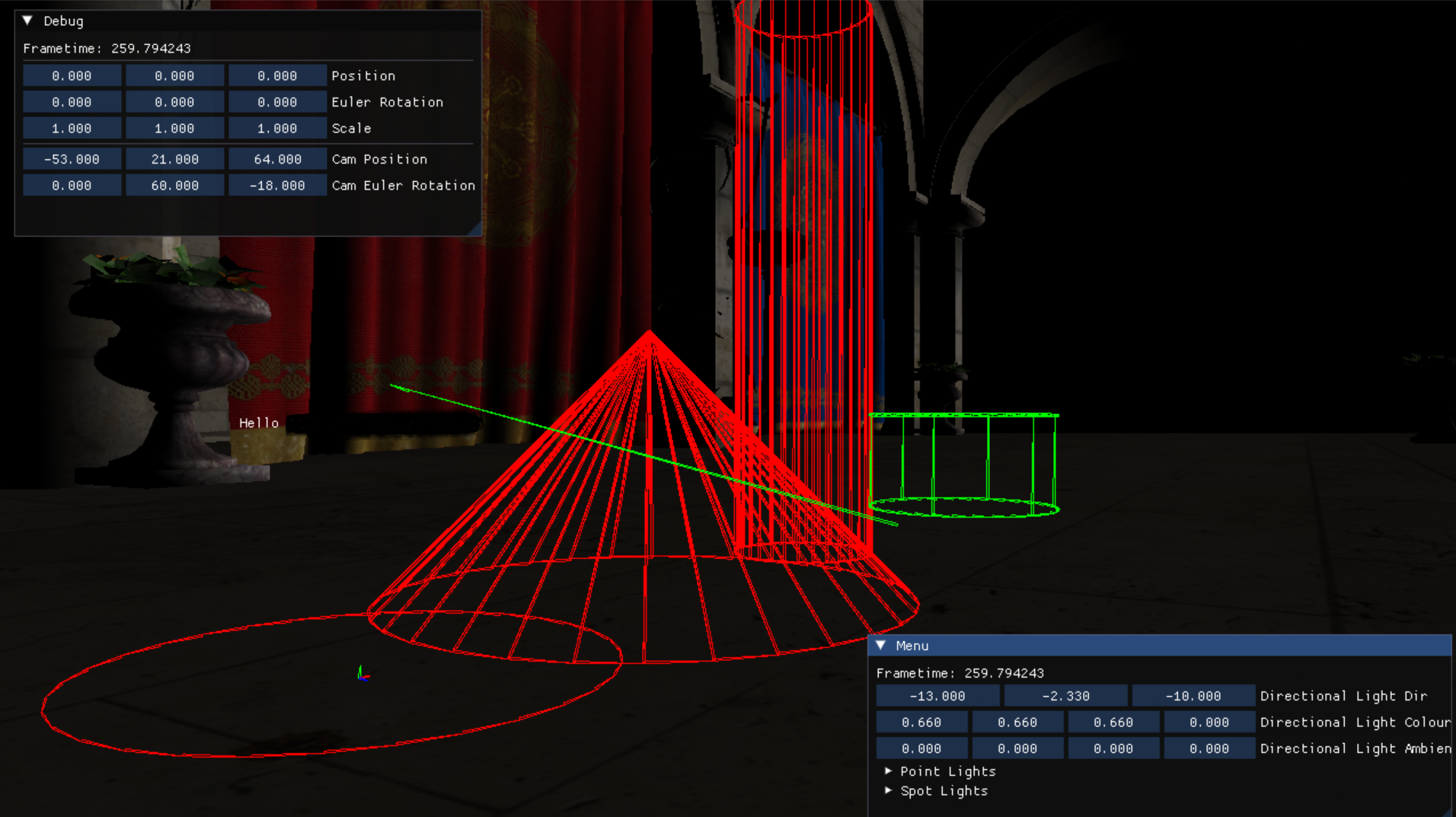Select the first Directional Light Ambient field

coord(921,748)
